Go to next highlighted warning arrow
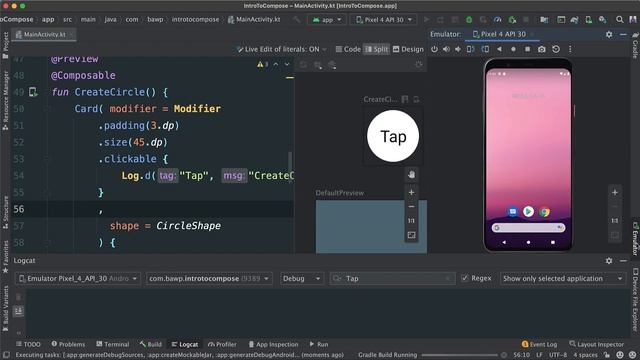 click(287, 64)
